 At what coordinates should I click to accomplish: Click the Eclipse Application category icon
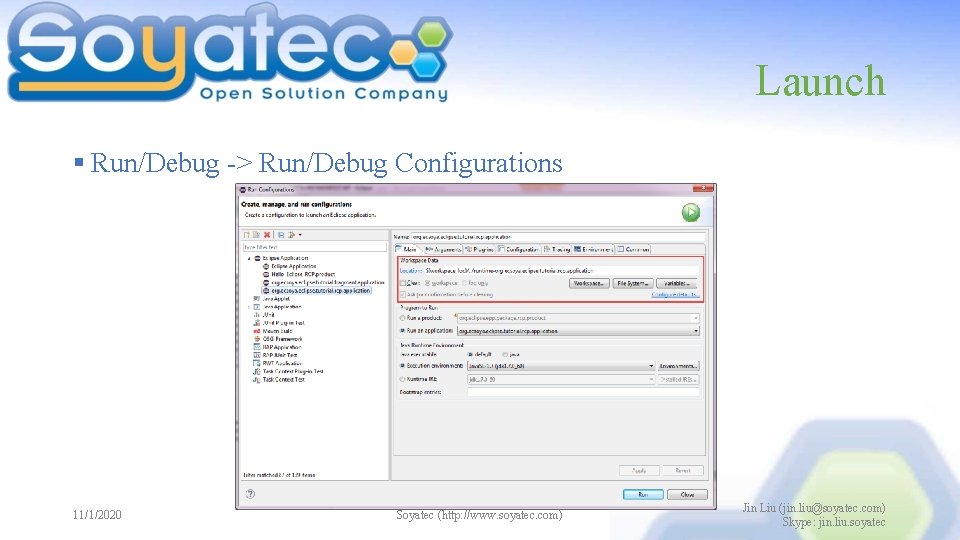coord(258,258)
